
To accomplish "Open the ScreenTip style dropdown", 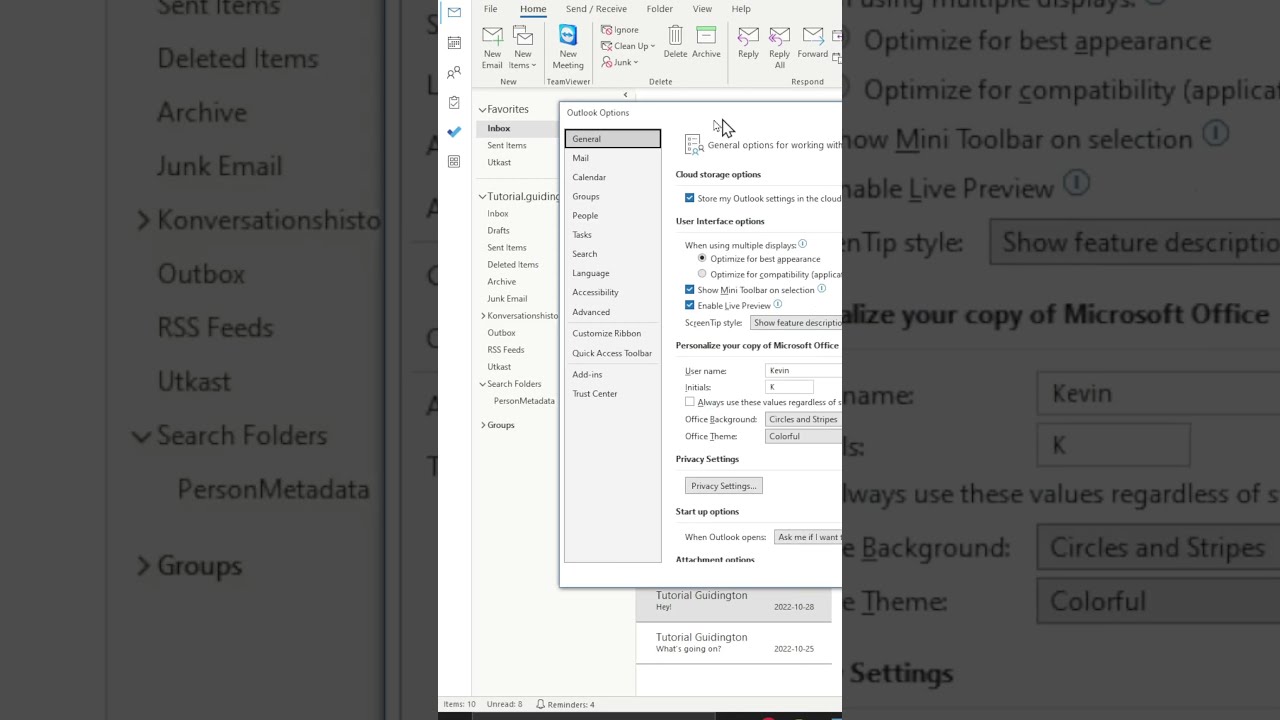I will [796, 323].
